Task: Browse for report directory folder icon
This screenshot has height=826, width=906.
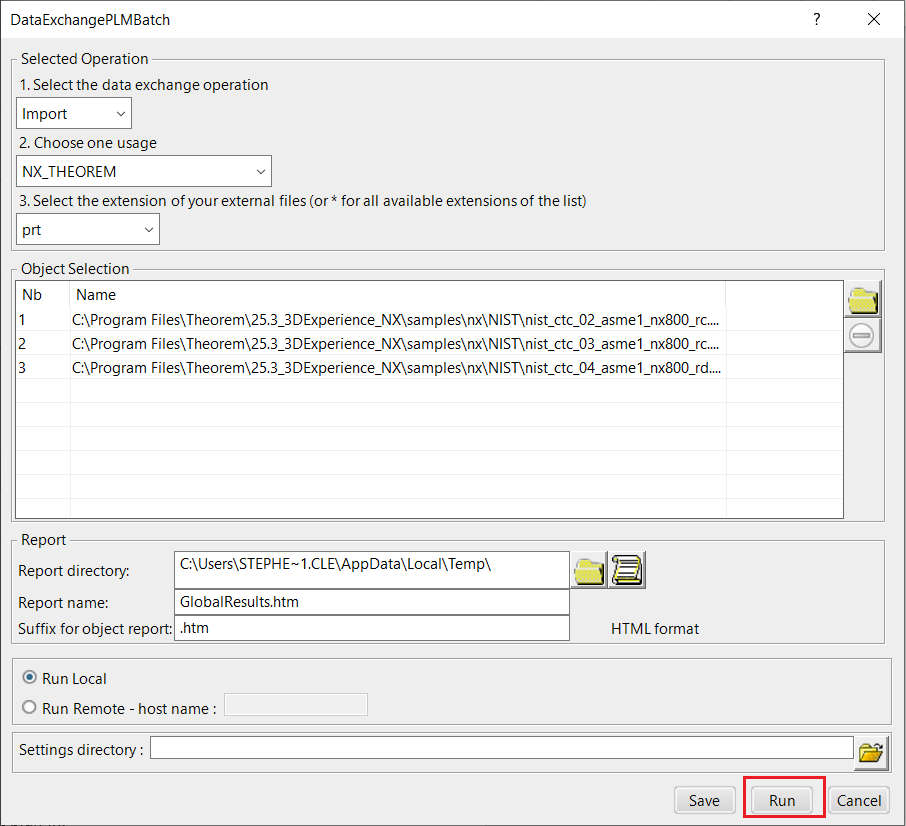Action: [x=589, y=570]
